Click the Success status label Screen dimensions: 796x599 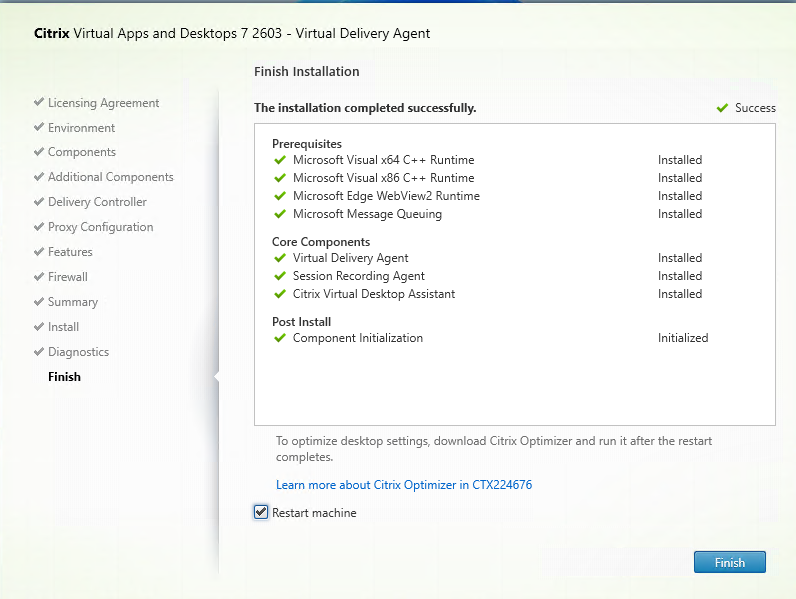click(755, 108)
